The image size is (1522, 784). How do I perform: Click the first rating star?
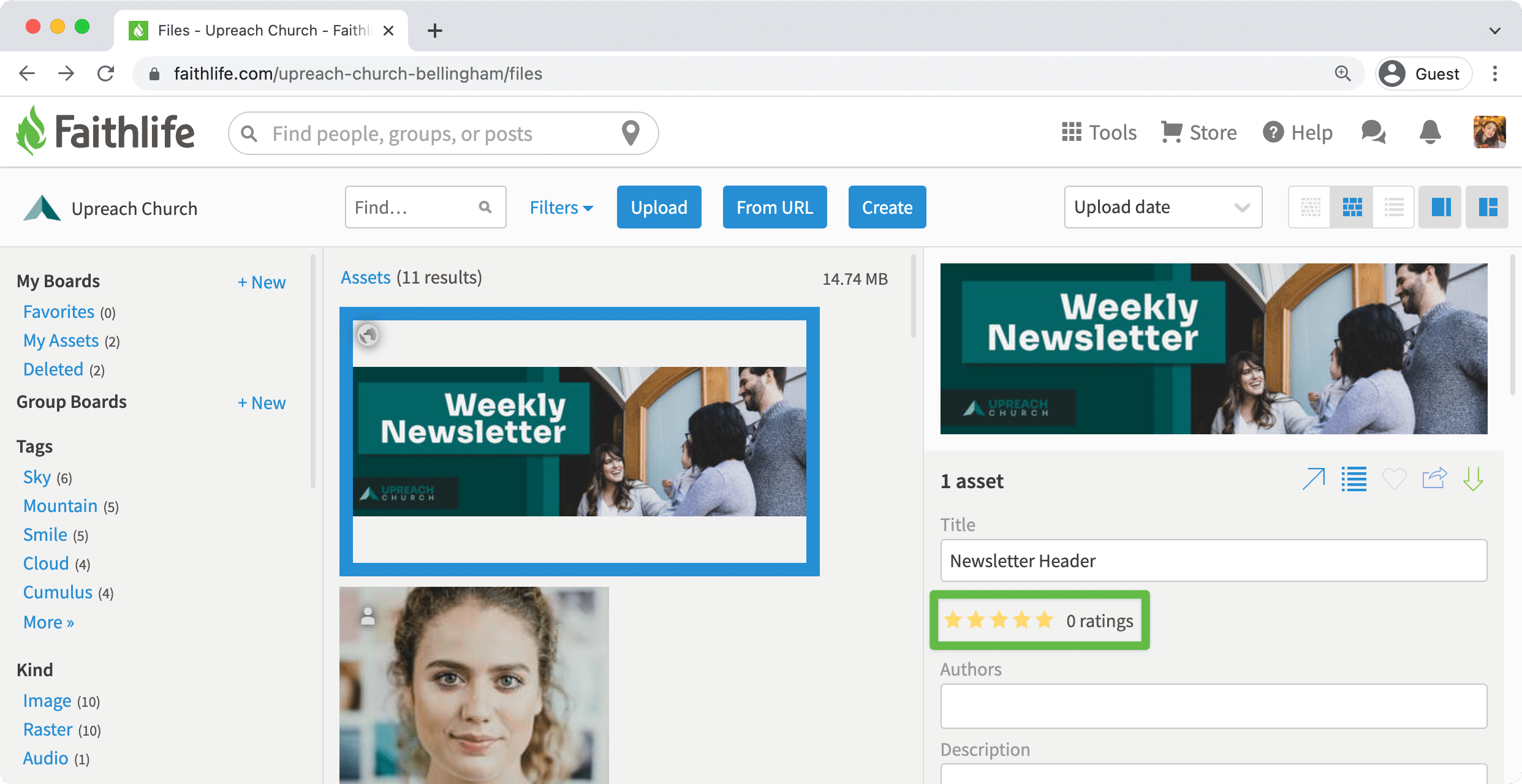953,620
